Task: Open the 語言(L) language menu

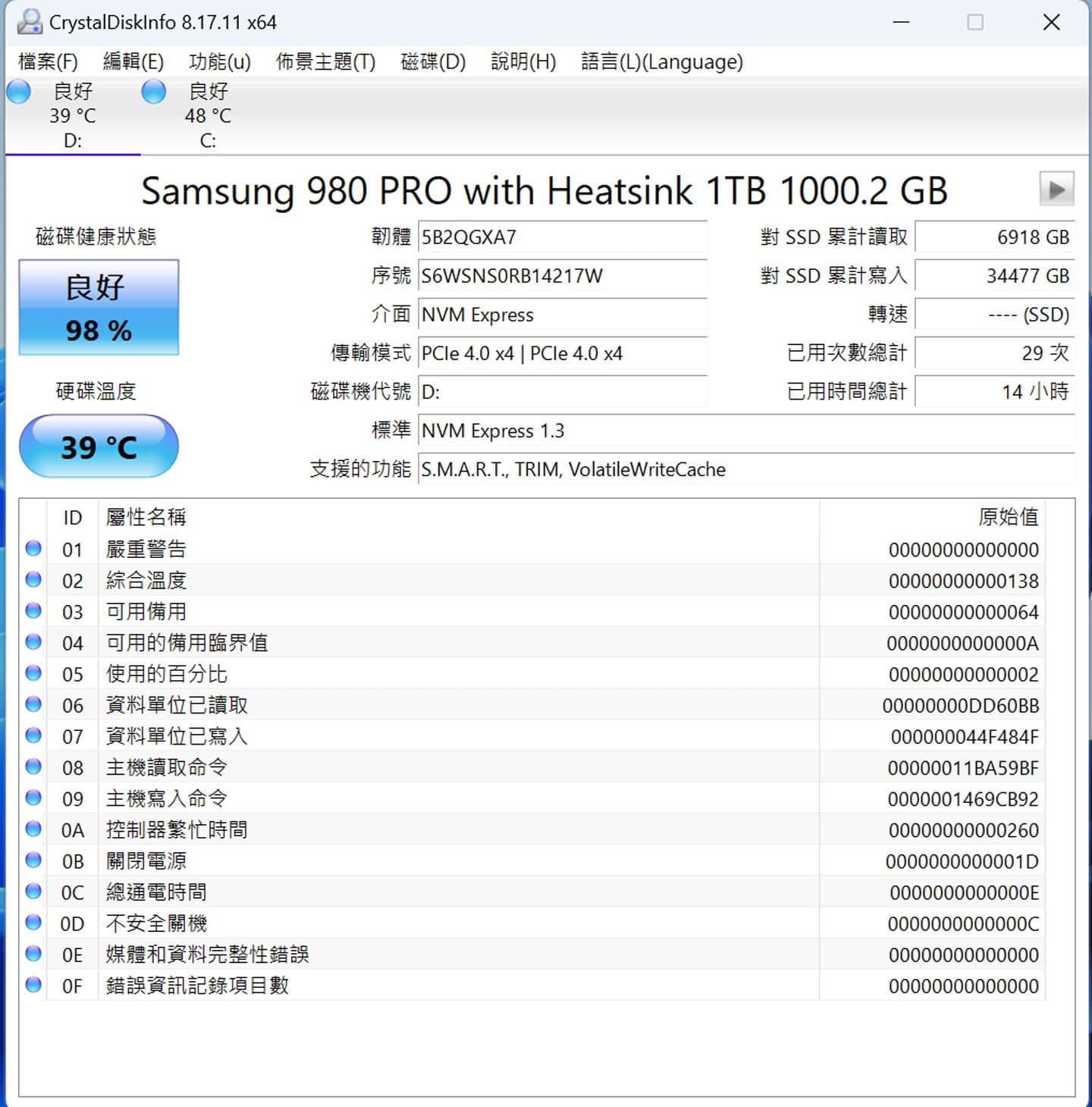Action: [661, 62]
